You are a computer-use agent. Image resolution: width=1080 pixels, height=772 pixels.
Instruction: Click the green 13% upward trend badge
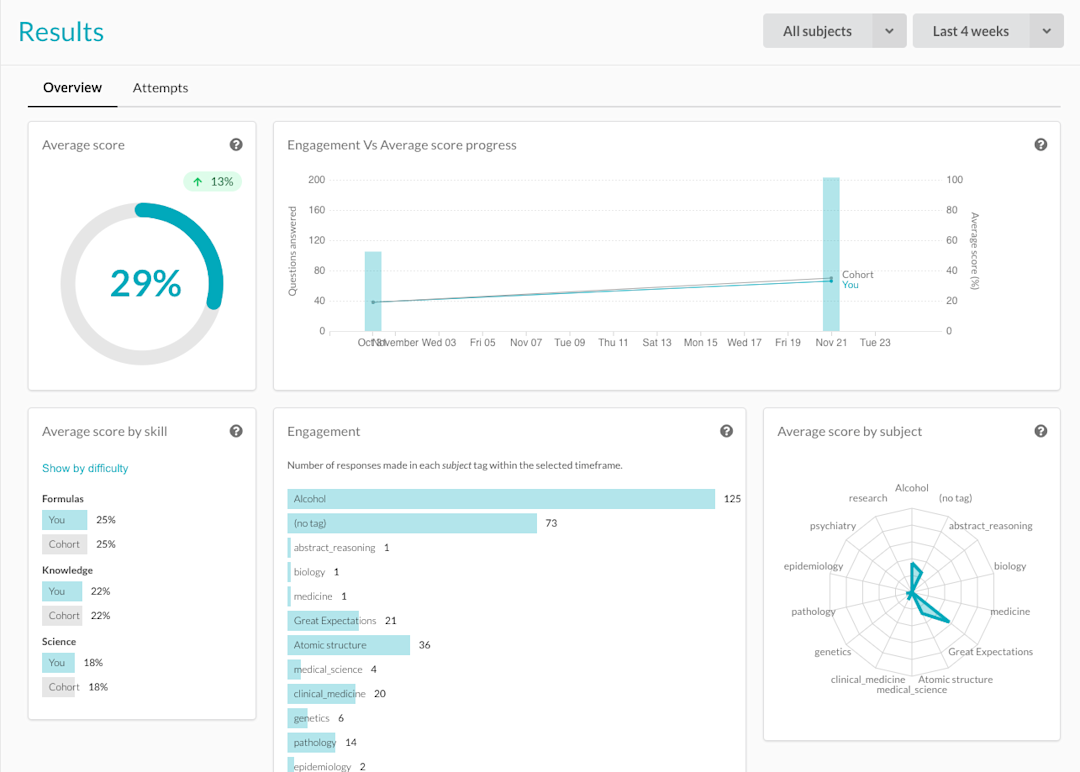pos(212,181)
